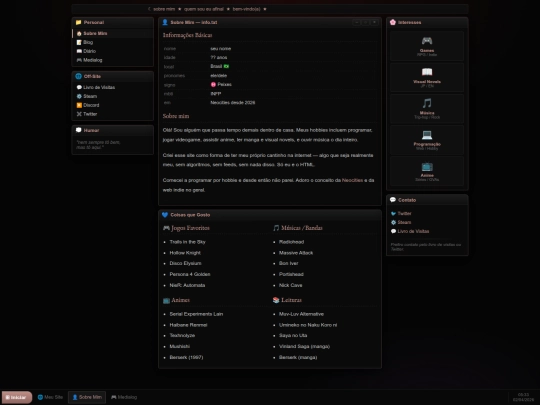Select the Música note icon card
540x405 pixels.
[427, 108]
